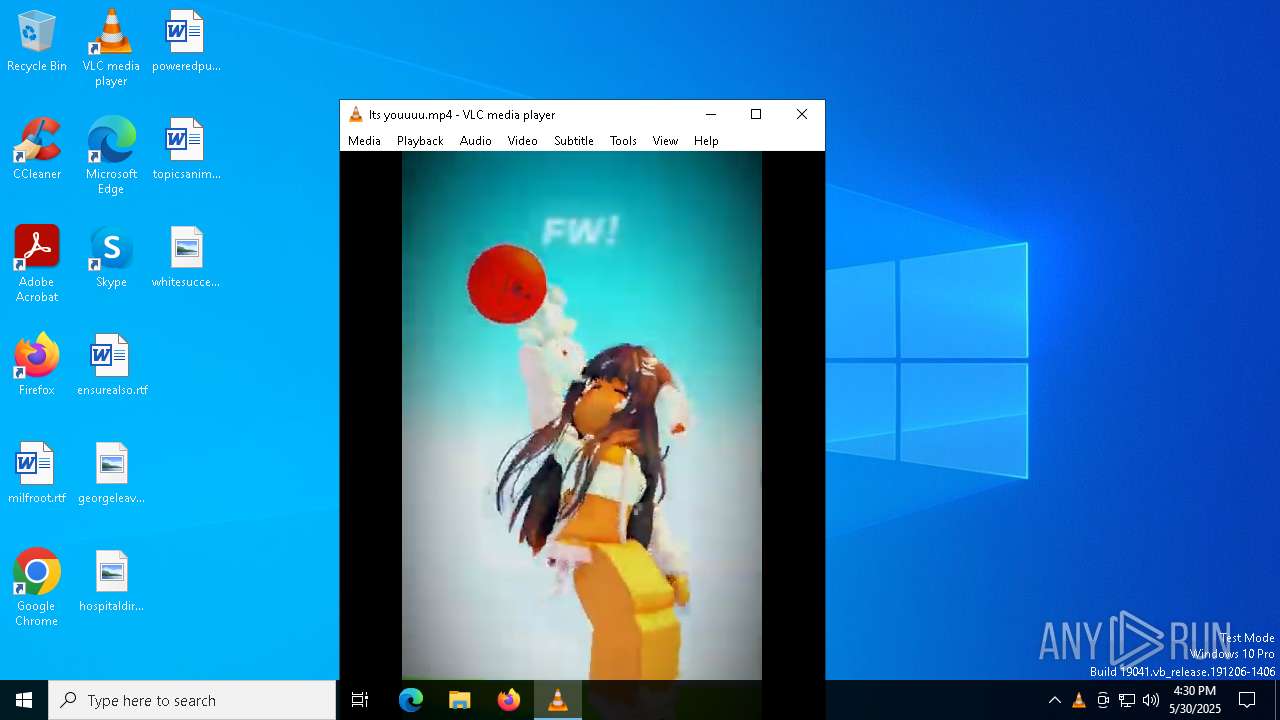Open the Subtitle menu in VLC
The width and height of the screenshot is (1280, 720).
coord(574,141)
